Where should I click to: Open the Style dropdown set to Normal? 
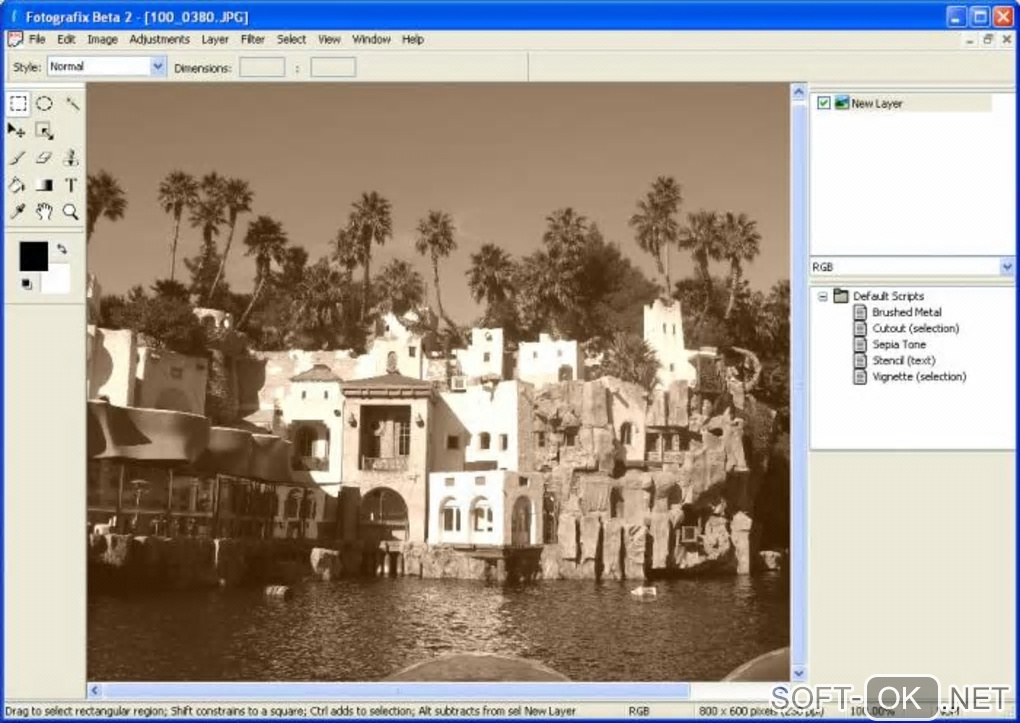click(x=106, y=66)
